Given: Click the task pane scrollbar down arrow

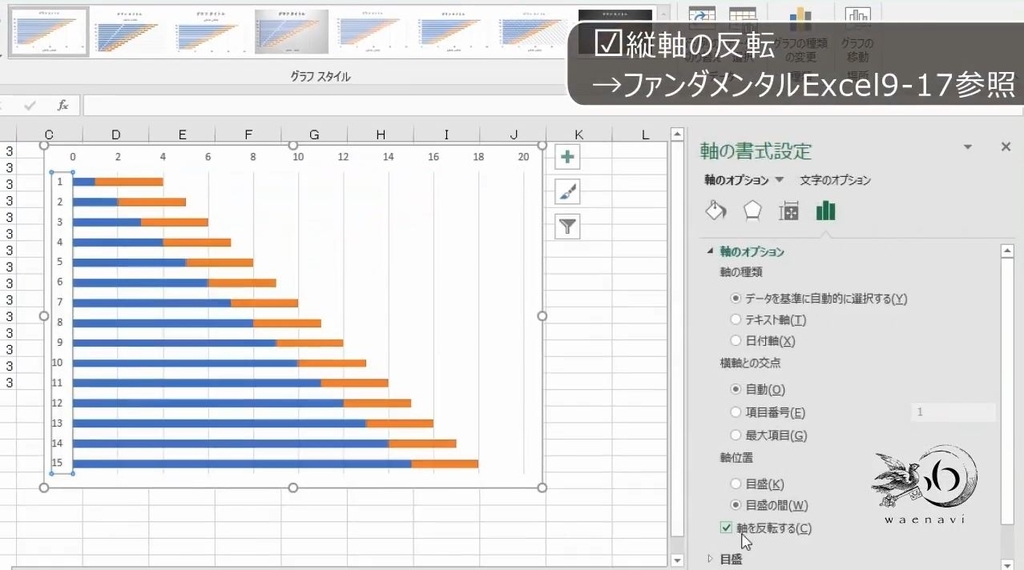Looking at the screenshot, I should click(1007, 565).
